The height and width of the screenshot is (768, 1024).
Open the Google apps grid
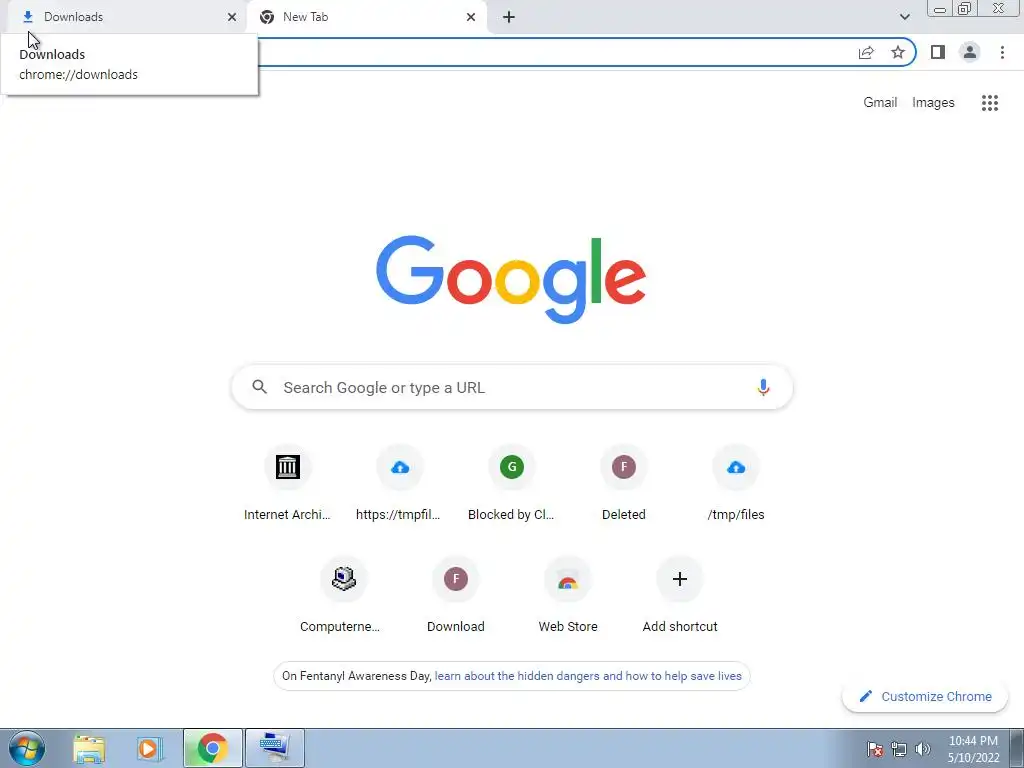click(x=990, y=103)
